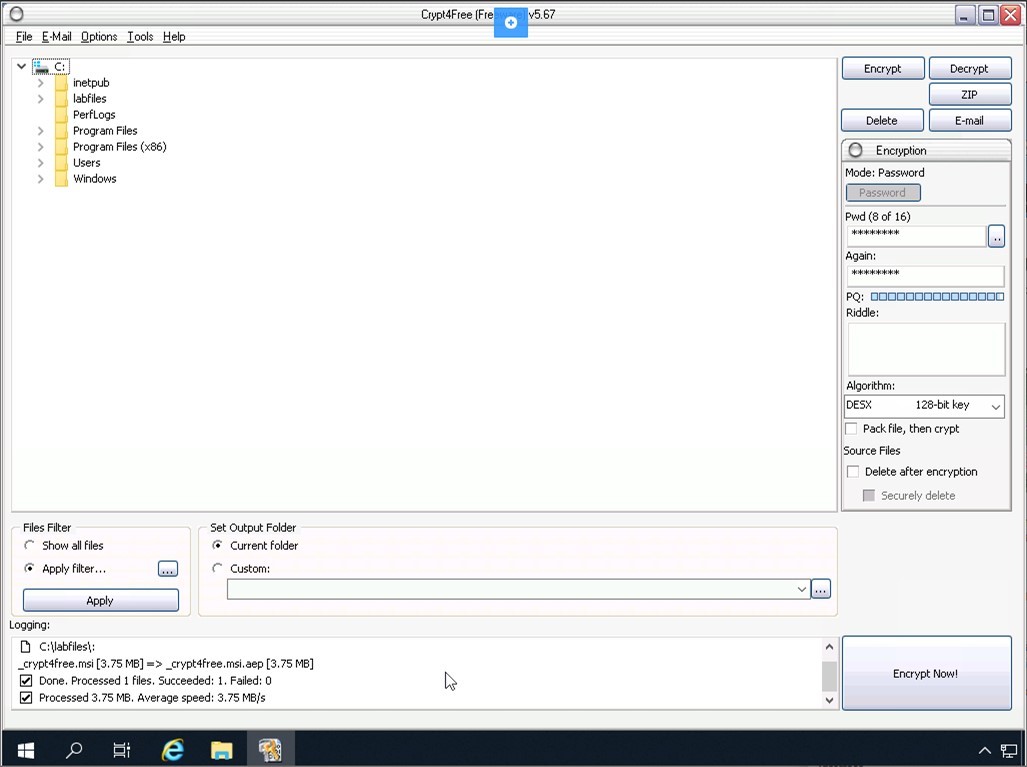Click the C: drive icon in the tree
Viewport: 1027px width, 767px height.
[x=41, y=67]
